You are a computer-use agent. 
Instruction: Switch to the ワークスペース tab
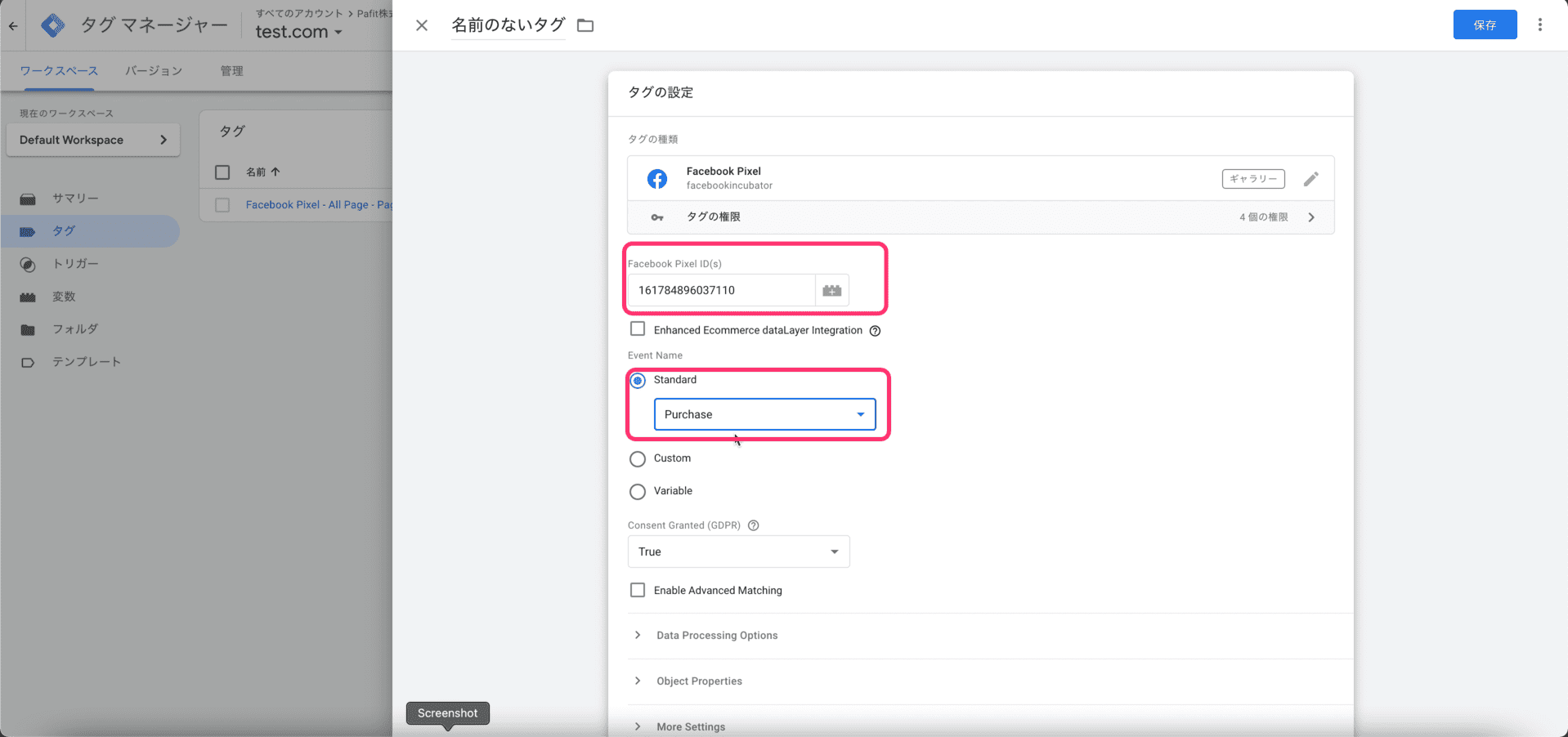point(59,71)
